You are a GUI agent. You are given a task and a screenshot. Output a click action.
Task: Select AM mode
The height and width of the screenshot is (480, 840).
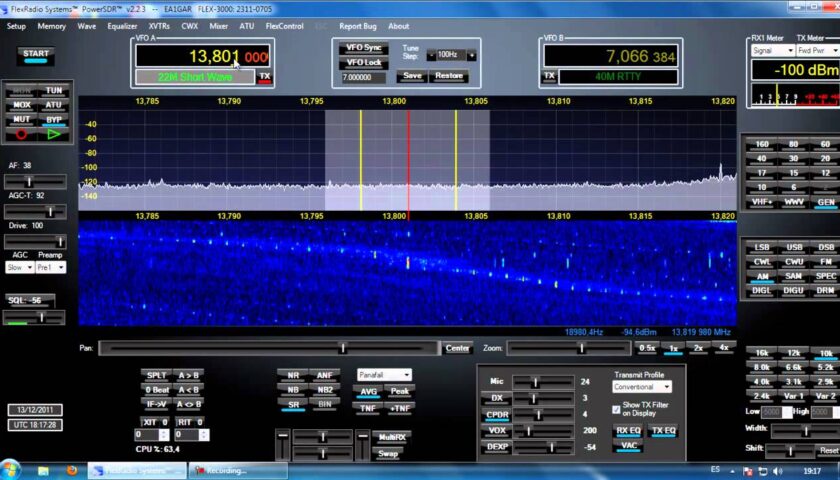(x=761, y=277)
